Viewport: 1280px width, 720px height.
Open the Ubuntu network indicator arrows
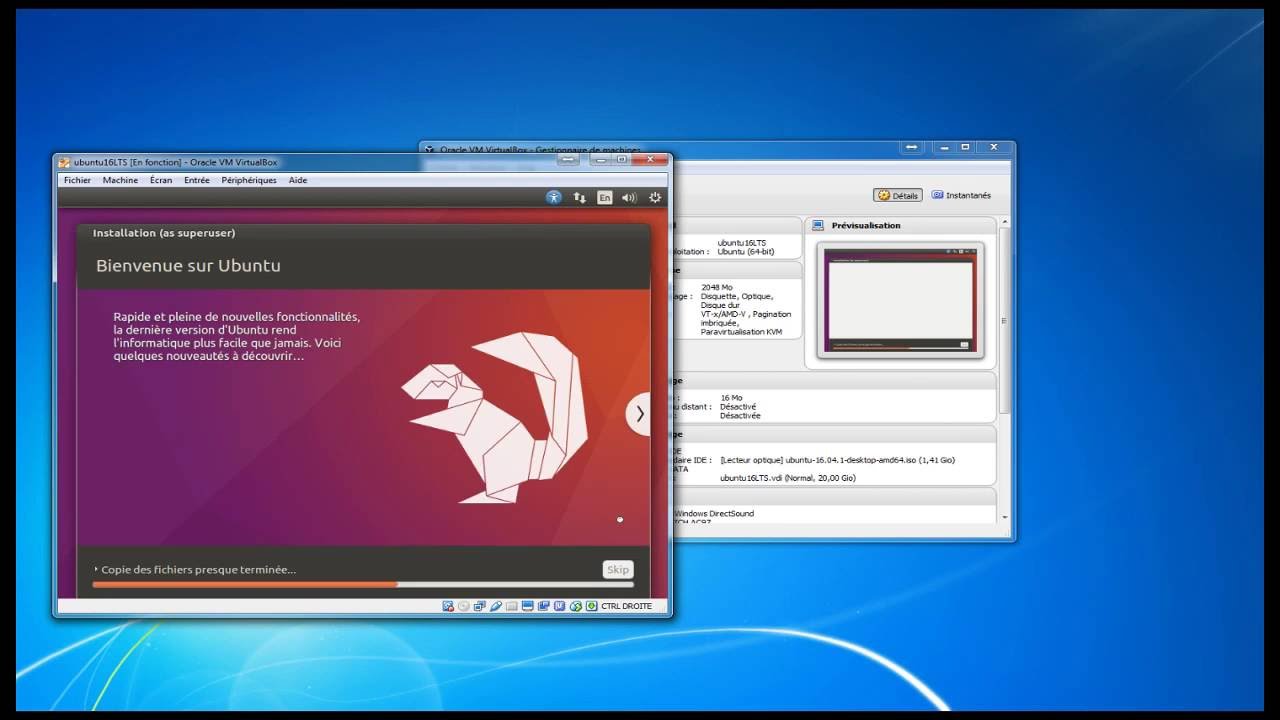(x=579, y=198)
